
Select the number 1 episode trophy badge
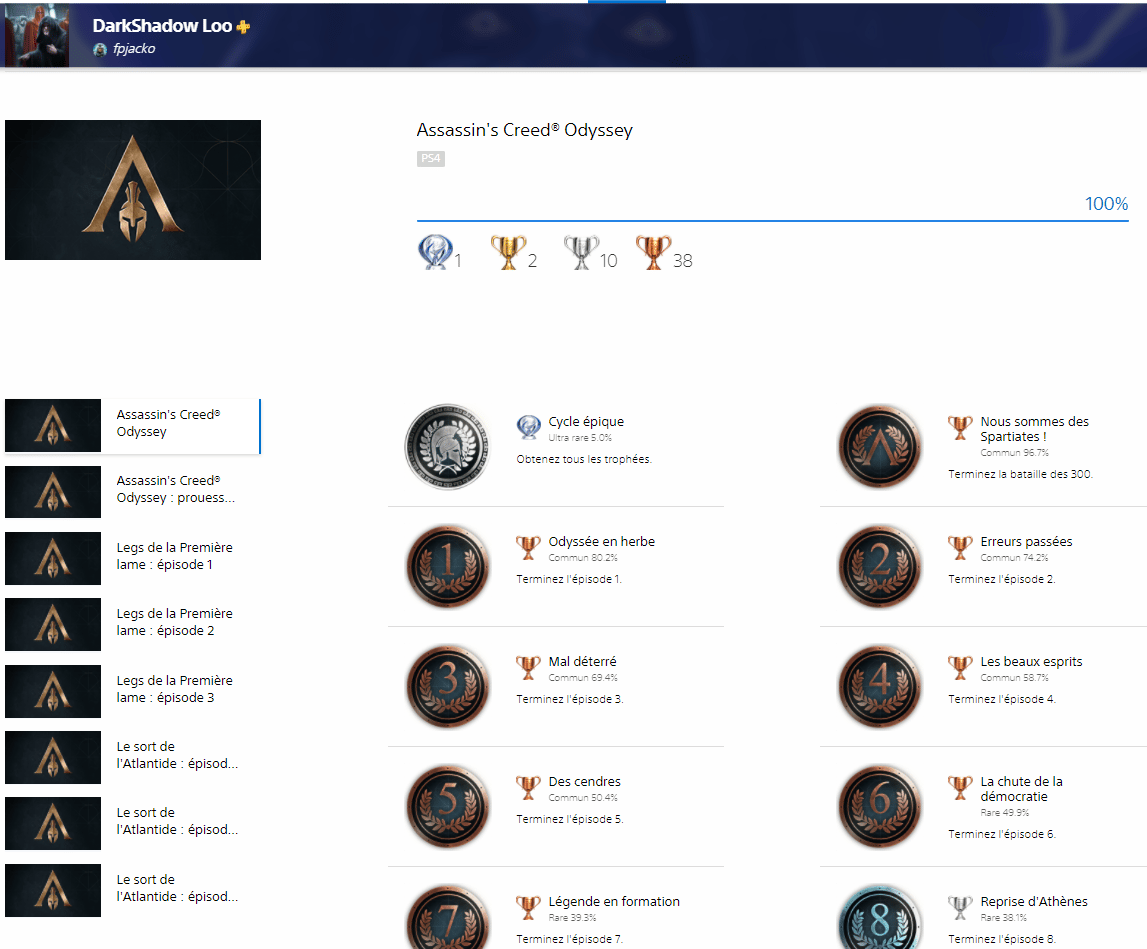point(448,566)
